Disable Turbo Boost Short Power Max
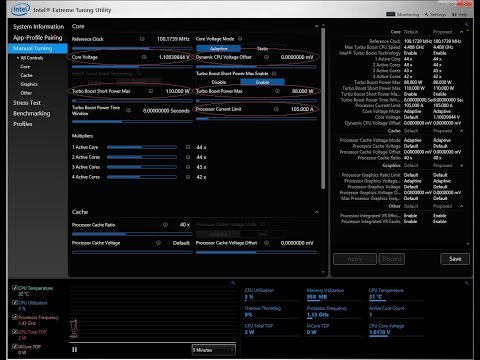480x360 pixels. (x=218, y=82)
